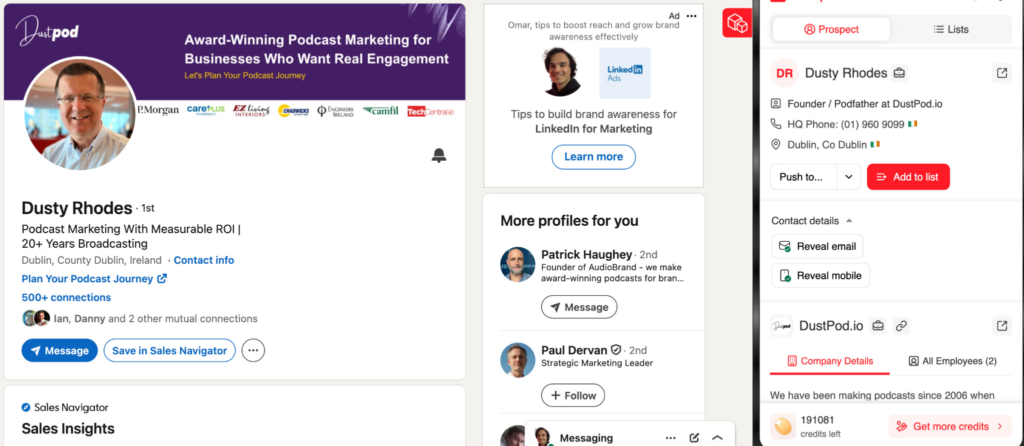Click the DustPod logo on banner
The width and height of the screenshot is (1024, 446).
point(47,31)
